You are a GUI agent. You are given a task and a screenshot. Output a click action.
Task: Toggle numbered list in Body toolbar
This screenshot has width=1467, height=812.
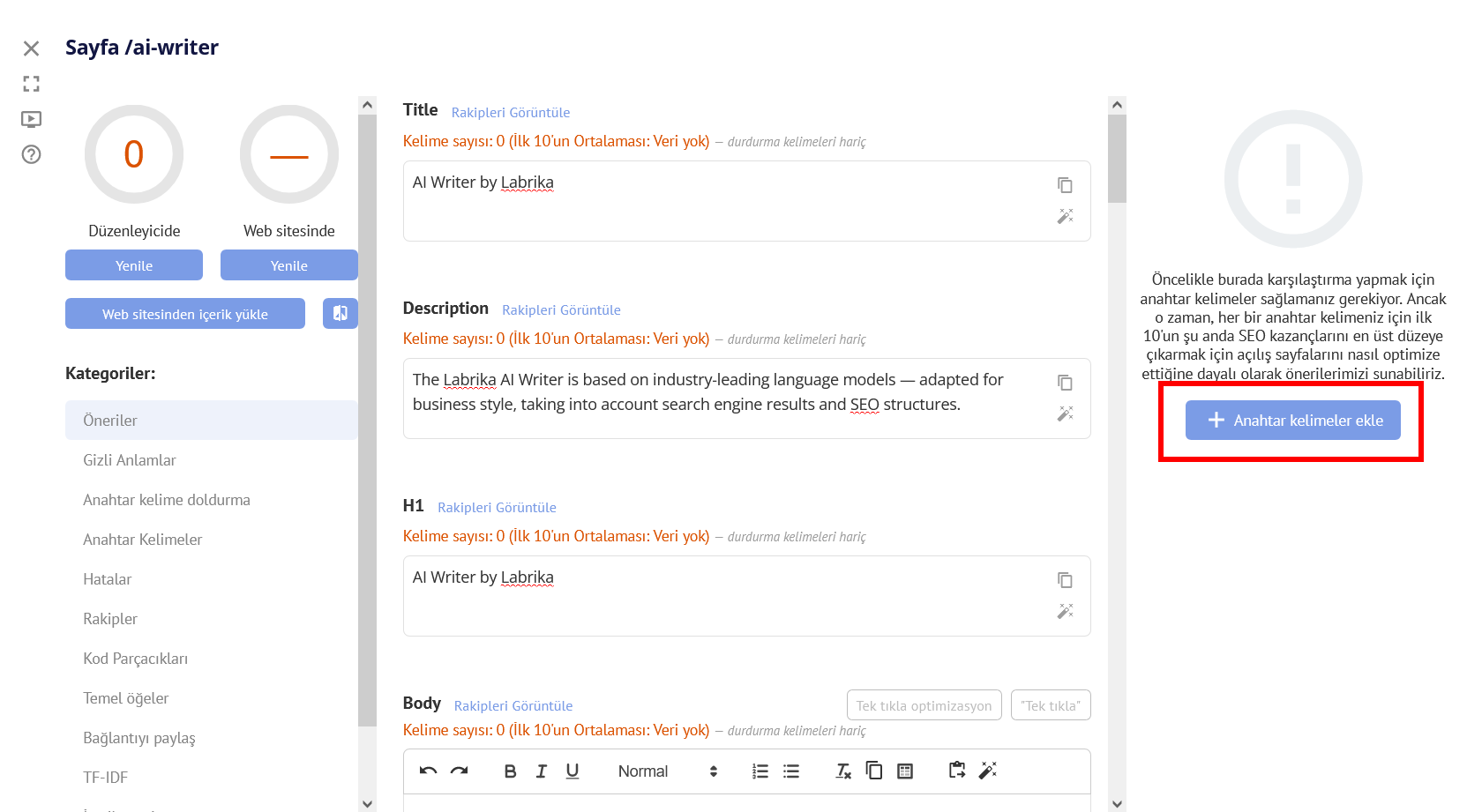760,771
